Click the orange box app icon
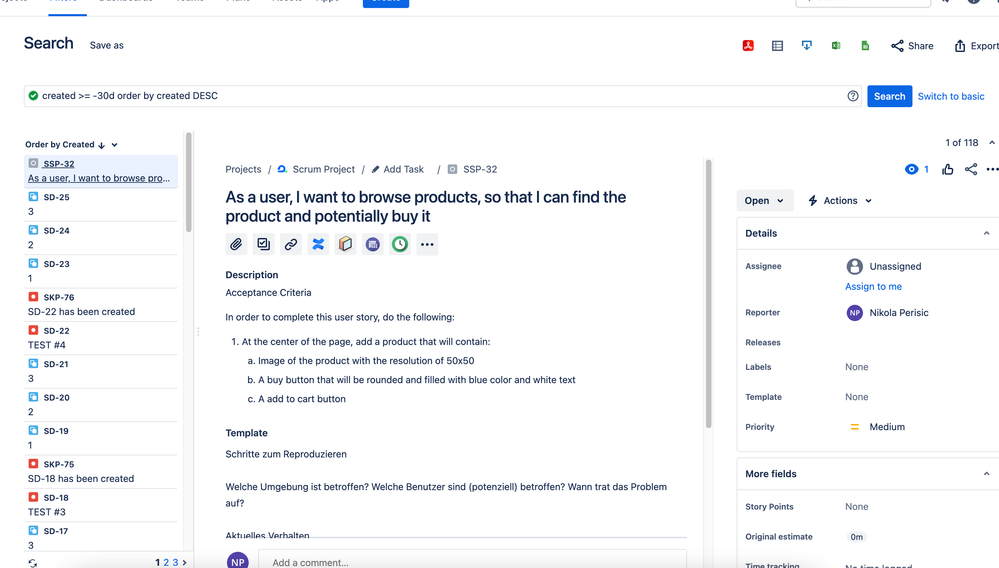Screen dimensions: 999x568 [x=345, y=244]
